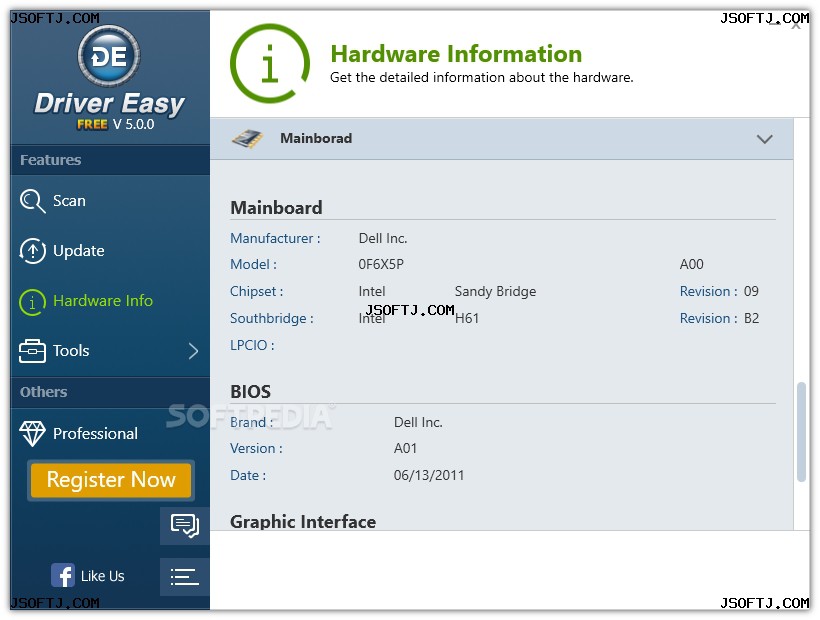Click the Manufacturer value Dell Inc.
Screen dimensions: 820x620
[383, 238]
